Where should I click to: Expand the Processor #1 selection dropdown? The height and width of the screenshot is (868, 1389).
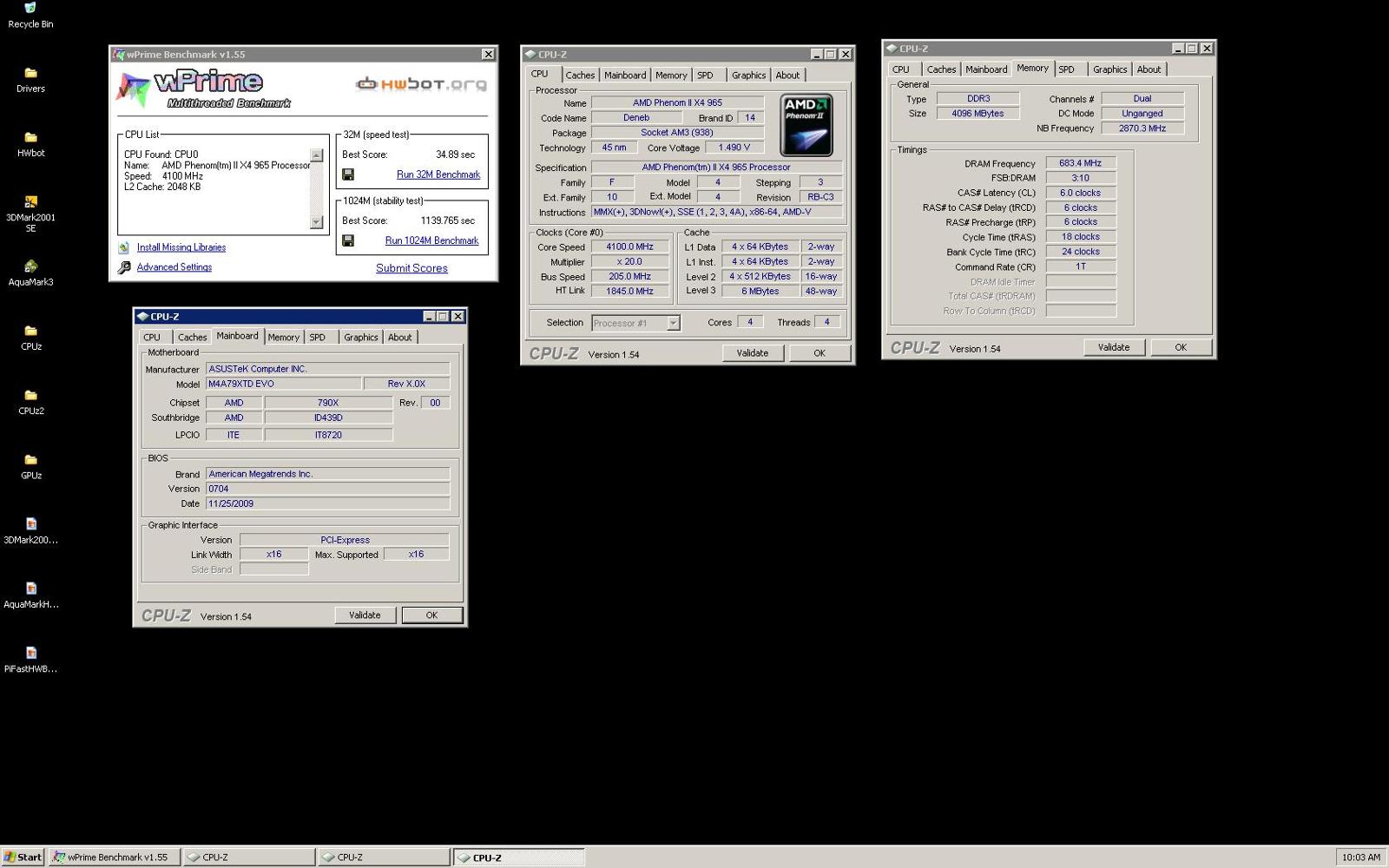point(673,323)
